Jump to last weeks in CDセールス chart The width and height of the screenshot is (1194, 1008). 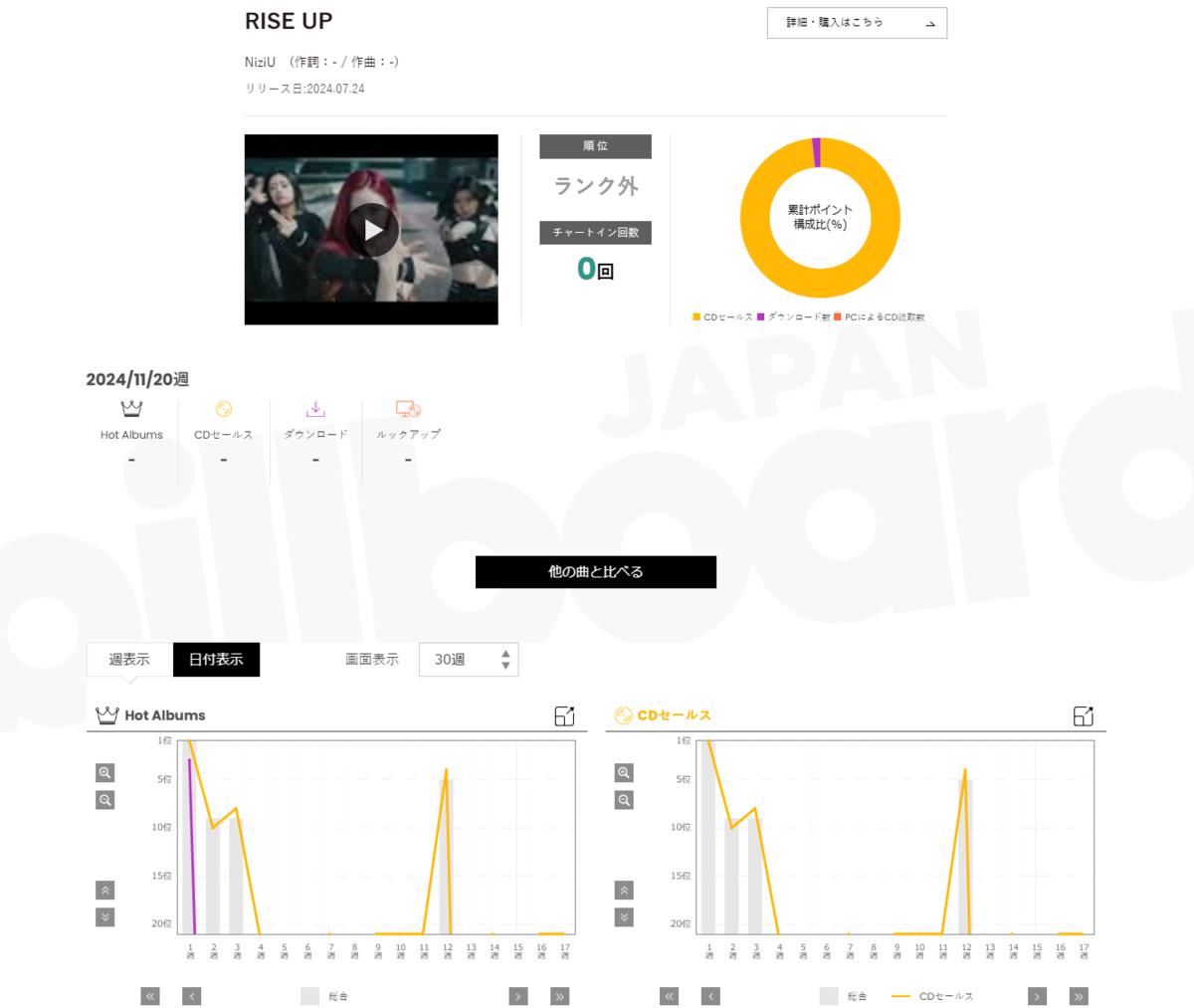1079,996
